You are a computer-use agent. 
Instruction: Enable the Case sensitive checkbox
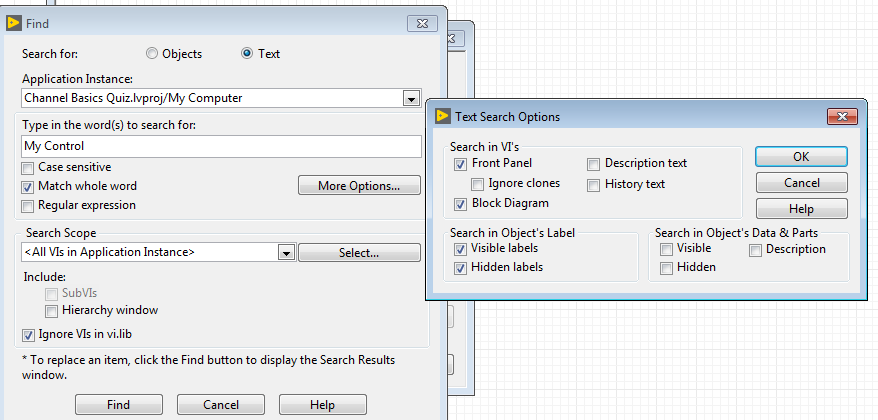(x=28, y=167)
